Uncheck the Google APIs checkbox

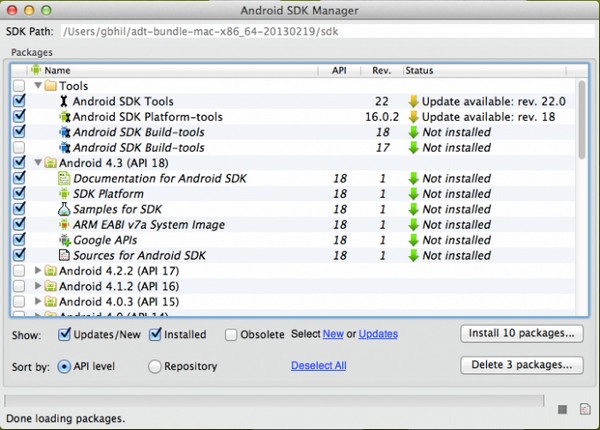19,239
